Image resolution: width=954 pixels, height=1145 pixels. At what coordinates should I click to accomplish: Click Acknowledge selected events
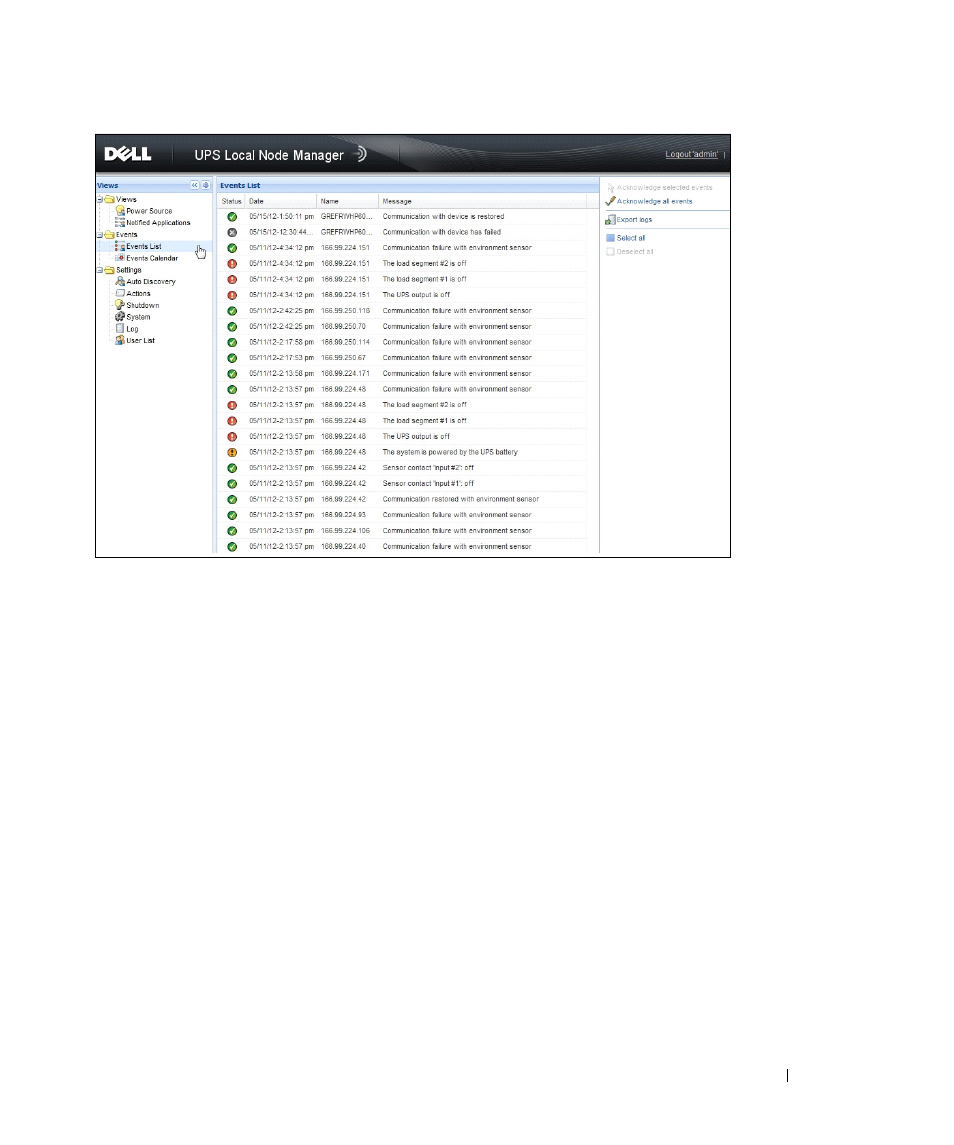(x=664, y=188)
